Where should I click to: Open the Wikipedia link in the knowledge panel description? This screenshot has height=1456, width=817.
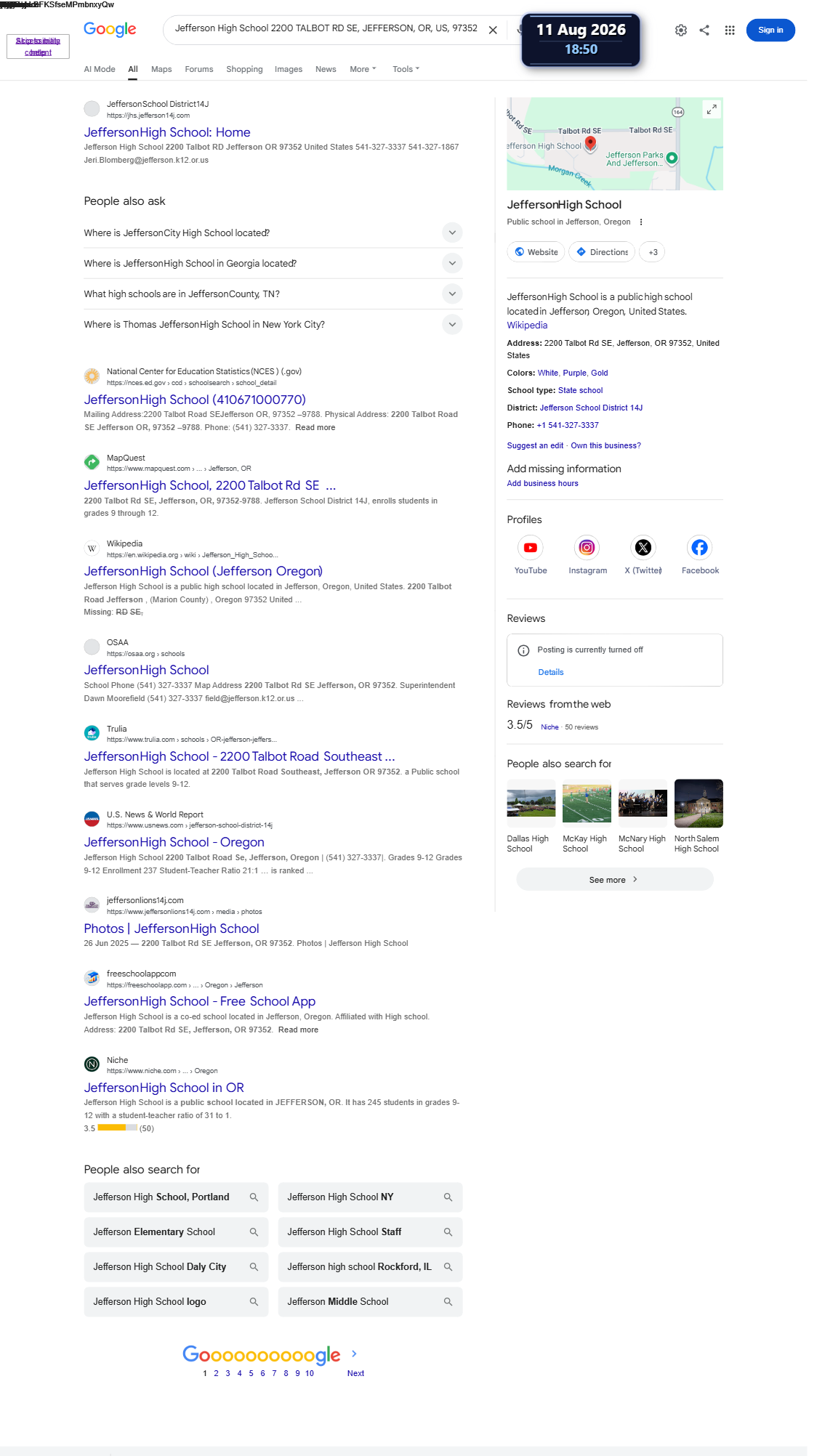(527, 325)
